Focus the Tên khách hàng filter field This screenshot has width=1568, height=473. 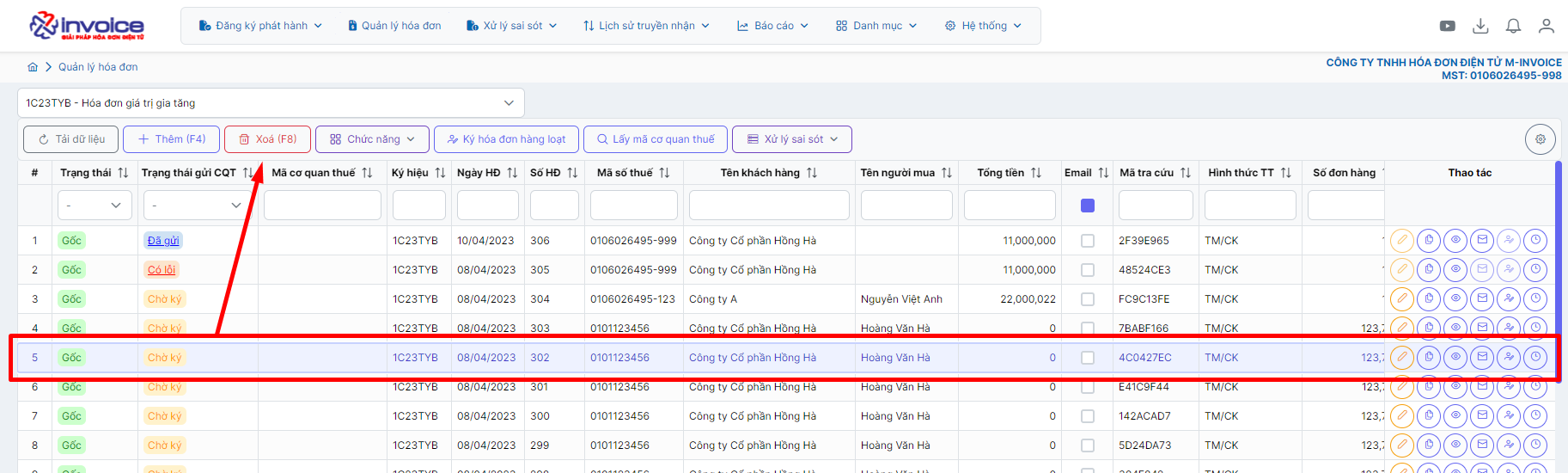769,206
